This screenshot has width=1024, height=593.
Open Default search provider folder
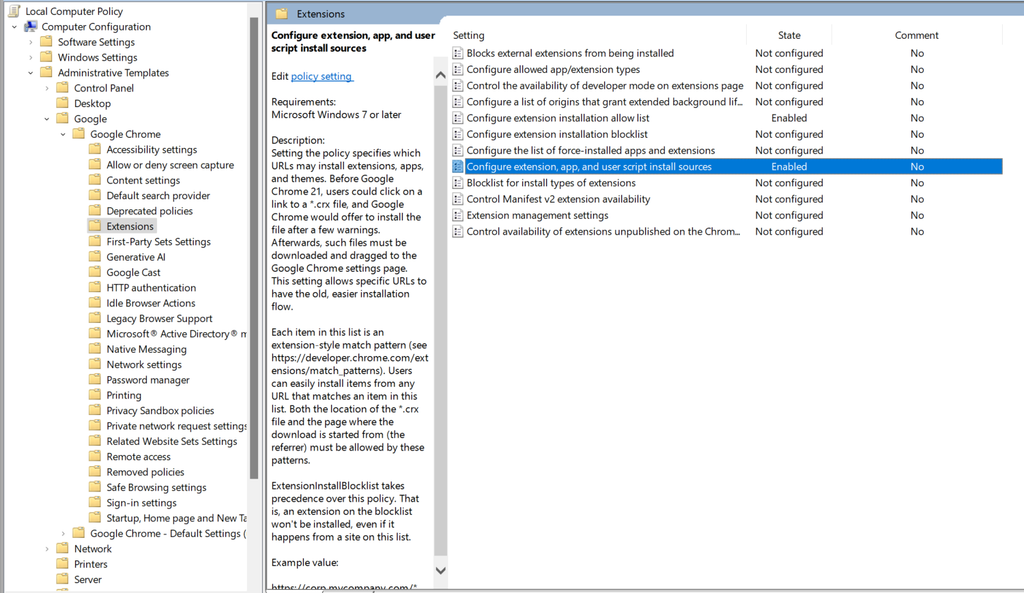[x=158, y=195]
